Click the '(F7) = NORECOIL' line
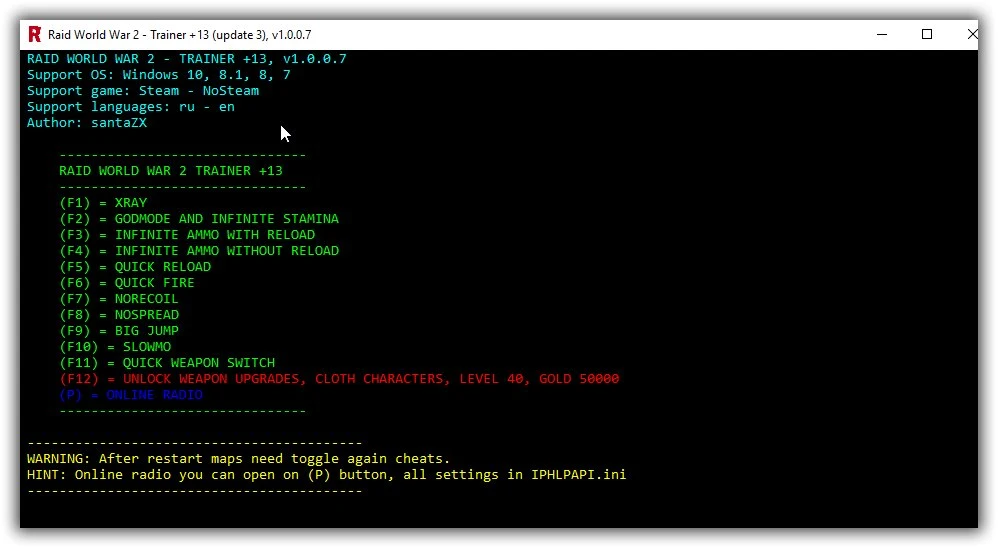Image resolution: width=998 pixels, height=548 pixels. coord(118,298)
